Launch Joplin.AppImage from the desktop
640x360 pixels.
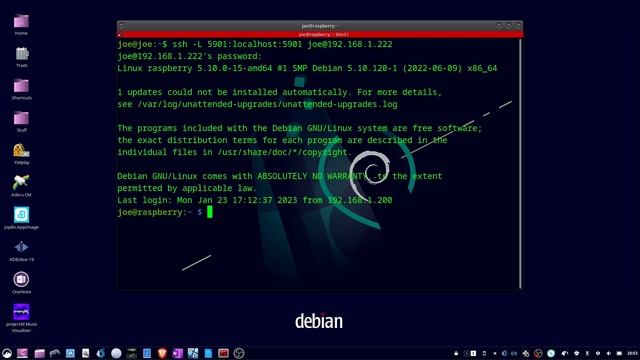21,215
